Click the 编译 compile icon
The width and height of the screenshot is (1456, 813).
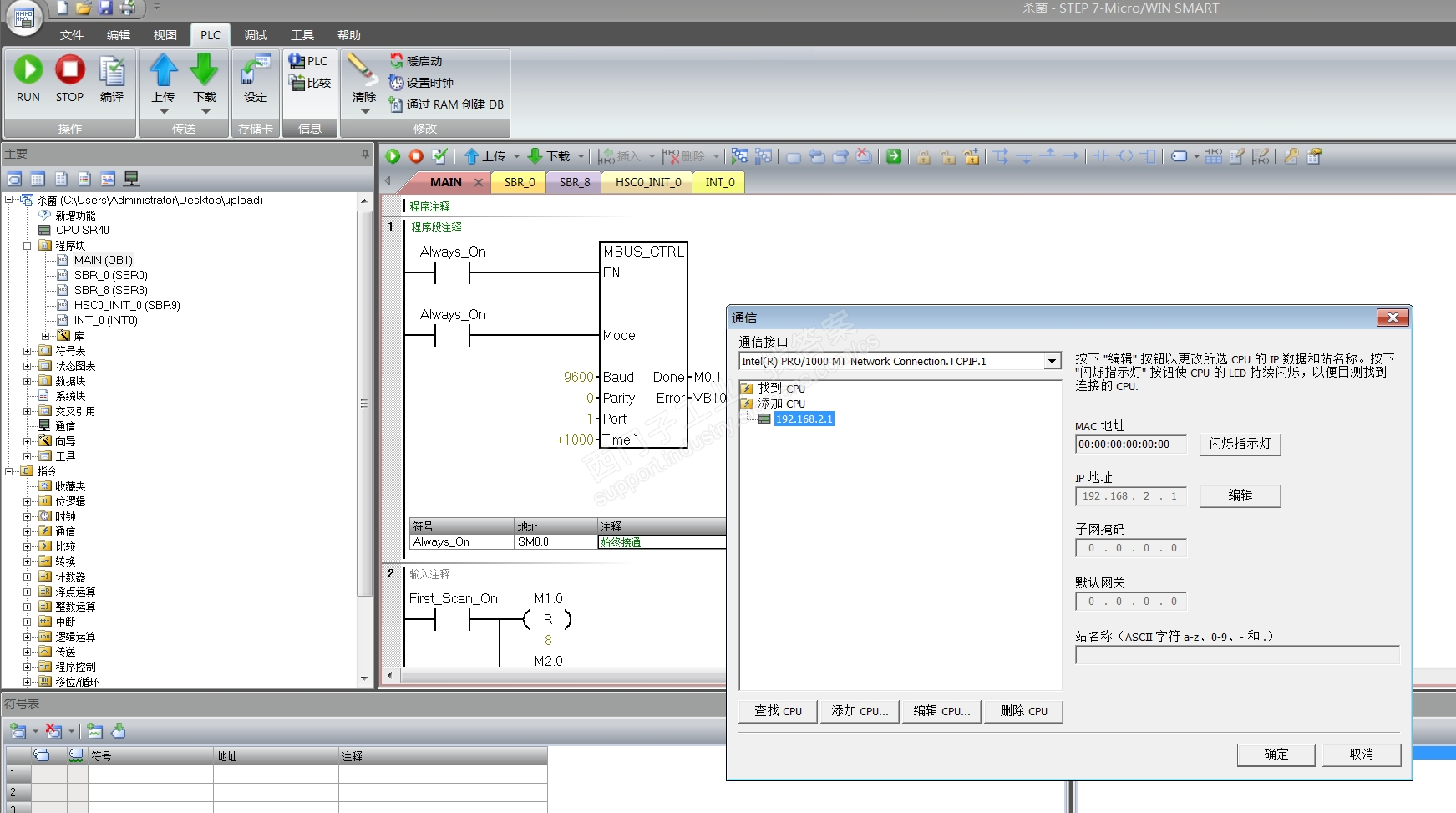point(112,72)
